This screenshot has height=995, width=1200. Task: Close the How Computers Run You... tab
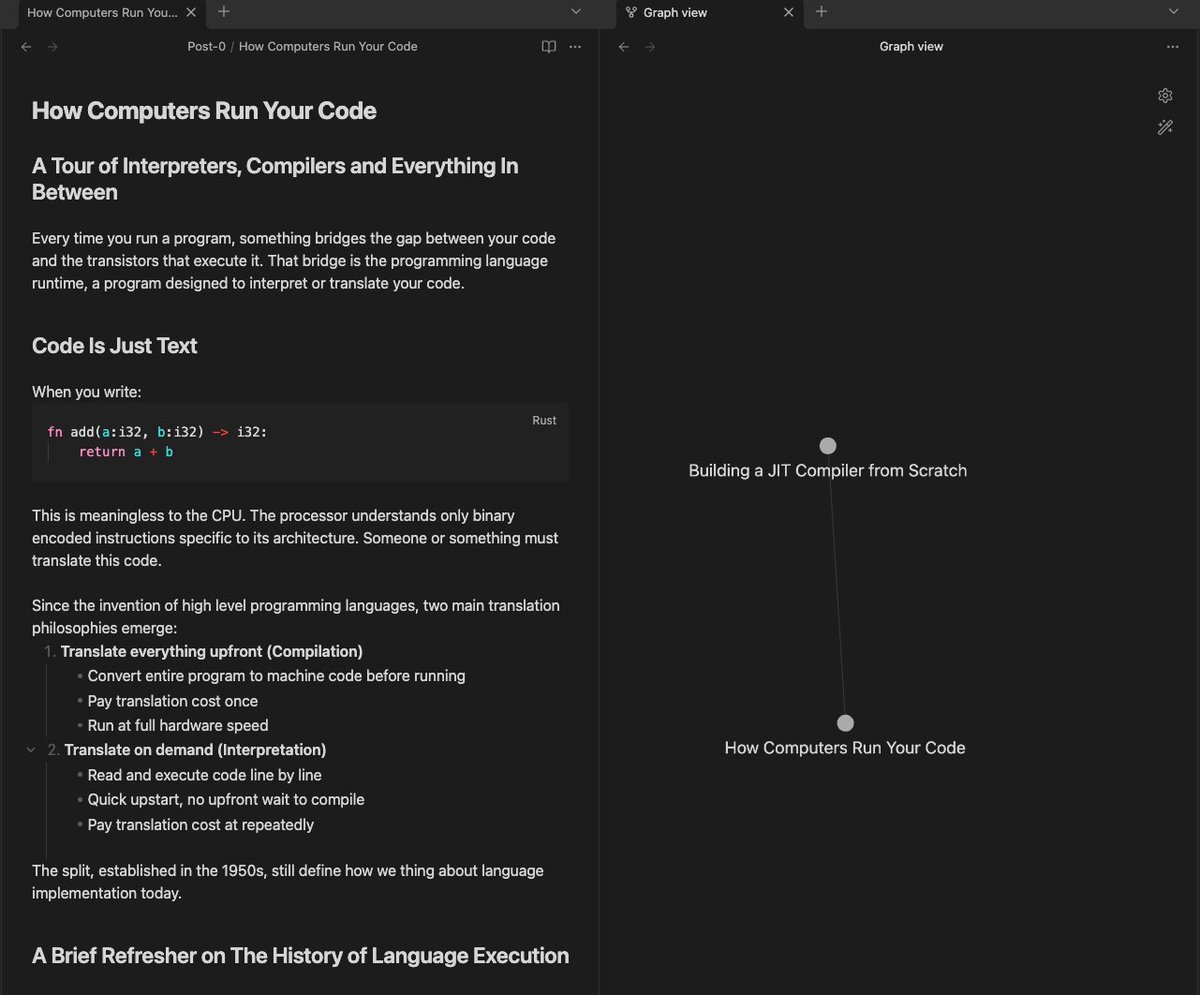coord(191,12)
